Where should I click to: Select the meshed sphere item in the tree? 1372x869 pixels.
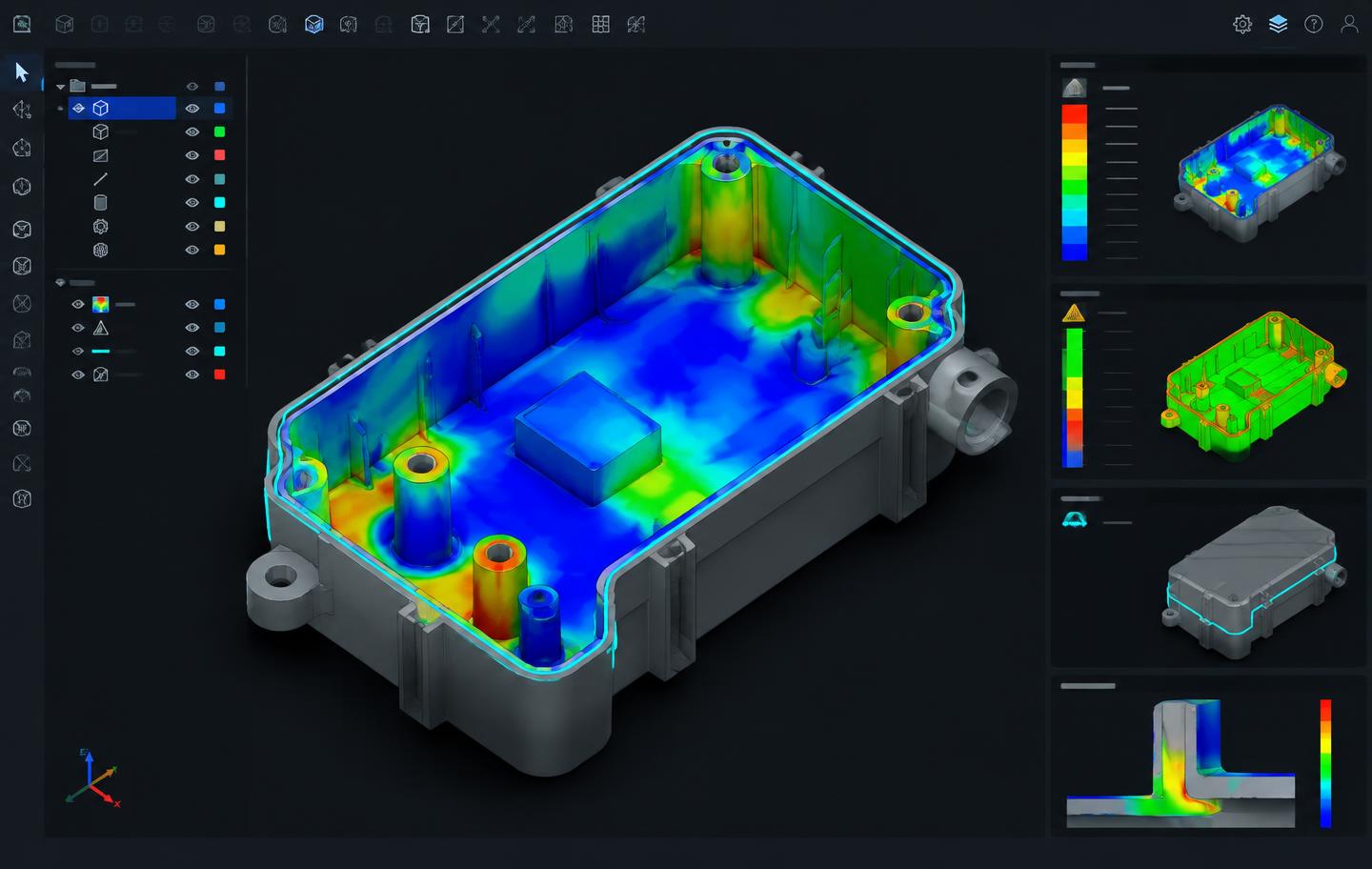(x=100, y=250)
